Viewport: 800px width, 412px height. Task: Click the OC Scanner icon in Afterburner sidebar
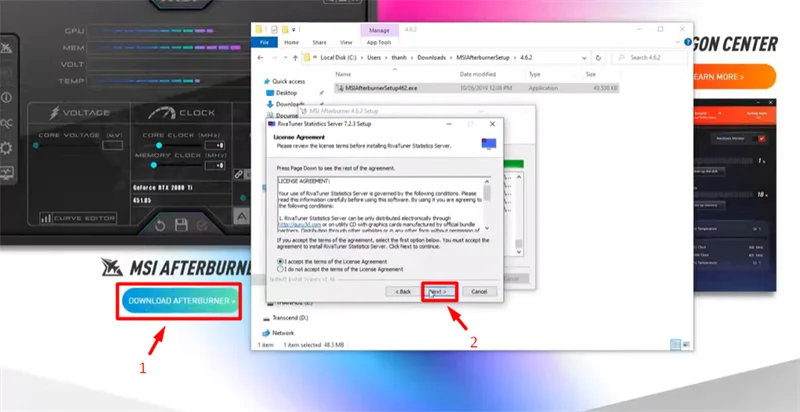click(x=6, y=123)
